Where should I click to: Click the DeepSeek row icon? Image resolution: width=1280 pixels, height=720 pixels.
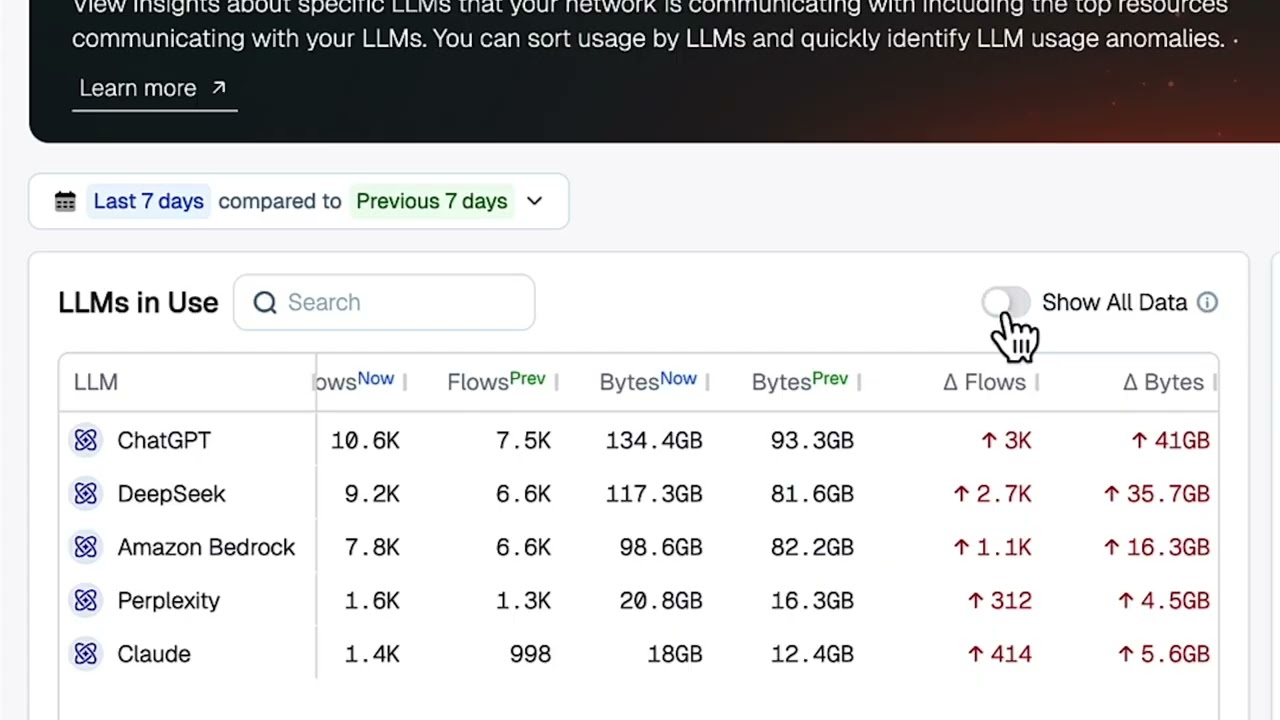click(86, 494)
